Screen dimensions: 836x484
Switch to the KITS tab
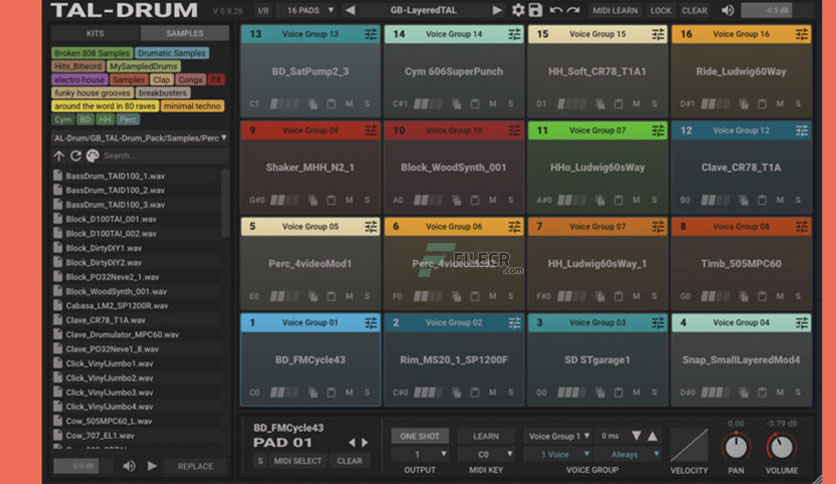coord(95,33)
